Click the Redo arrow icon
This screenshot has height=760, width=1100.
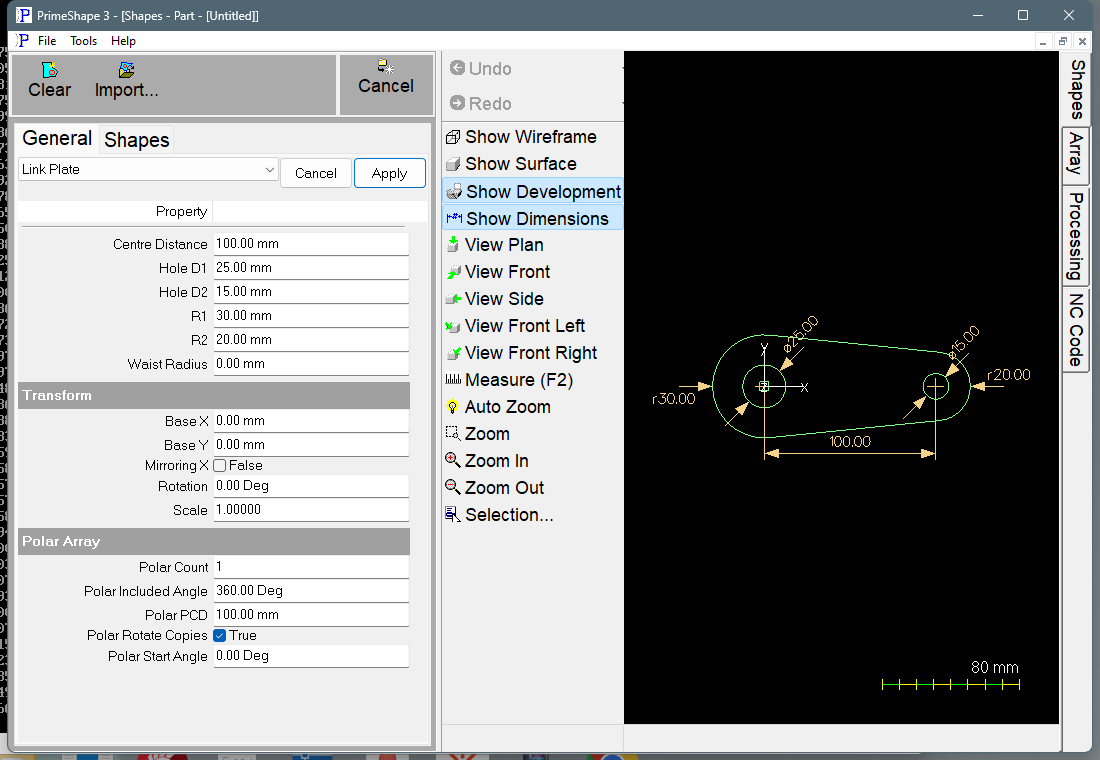click(457, 103)
